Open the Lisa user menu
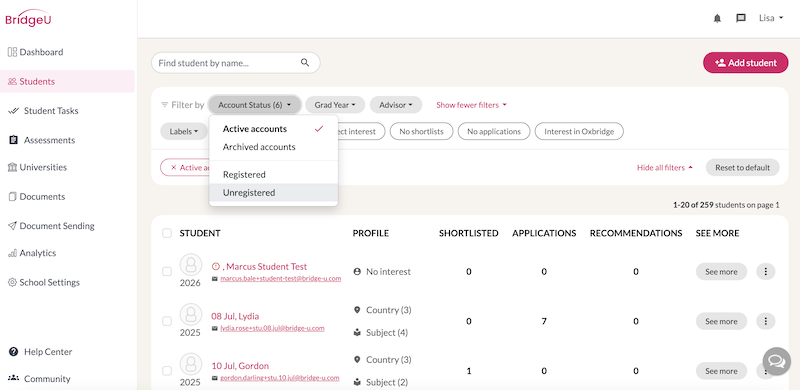 [770, 18]
